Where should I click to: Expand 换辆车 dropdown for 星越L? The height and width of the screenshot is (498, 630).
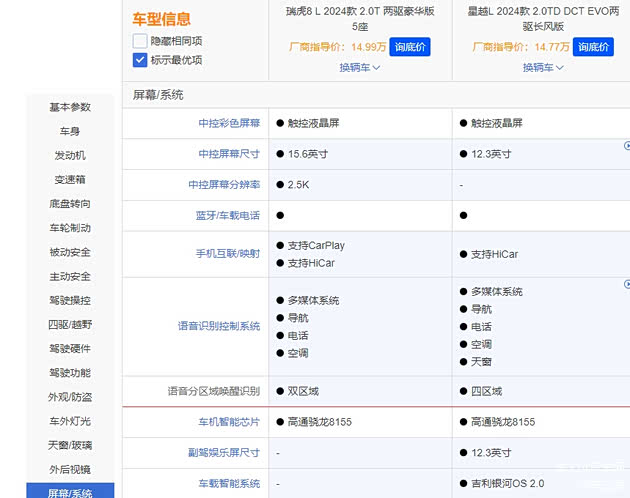542,67
